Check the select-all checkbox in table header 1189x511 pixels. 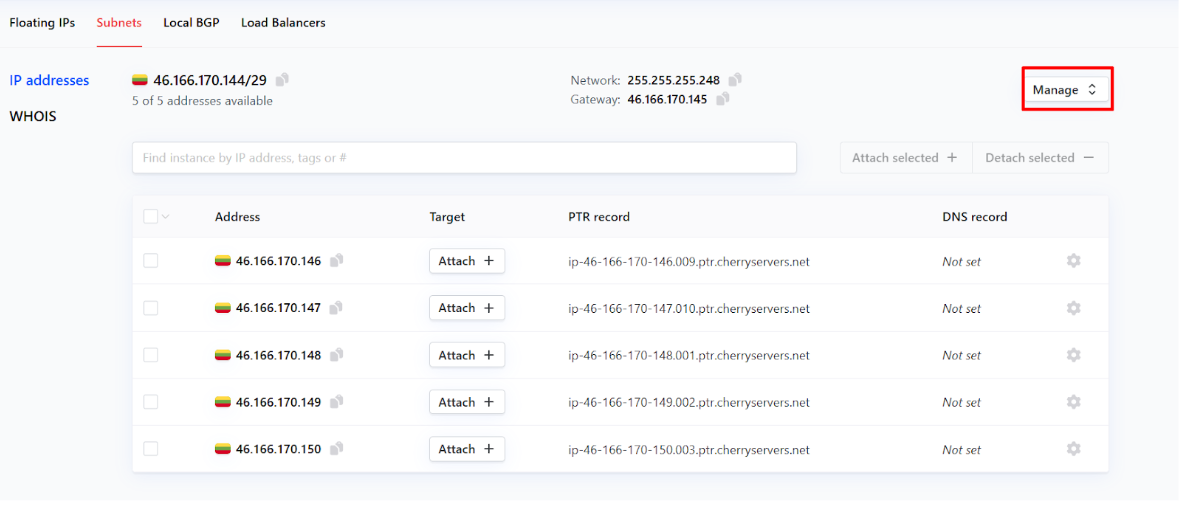150,217
